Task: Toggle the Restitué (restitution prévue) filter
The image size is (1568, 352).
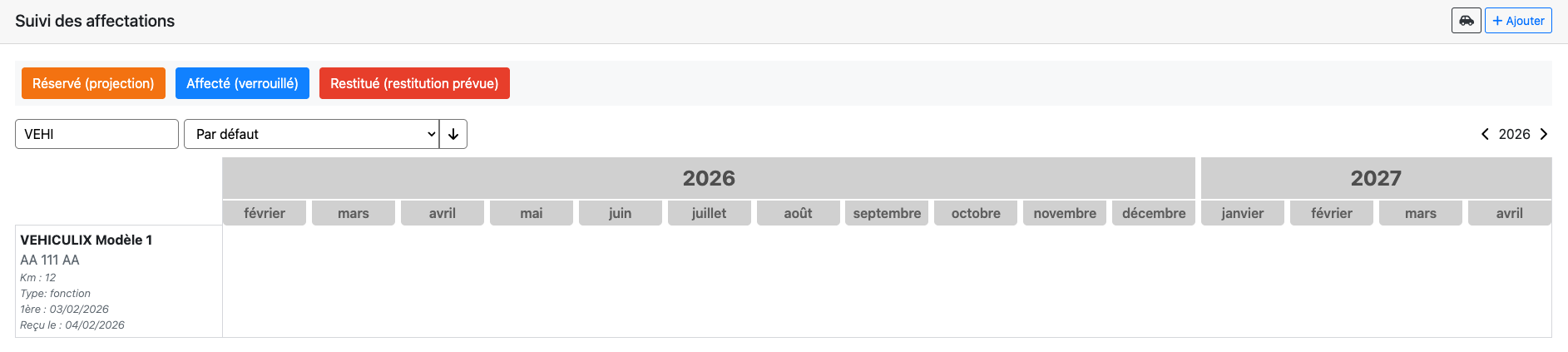Action: [414, 83]
